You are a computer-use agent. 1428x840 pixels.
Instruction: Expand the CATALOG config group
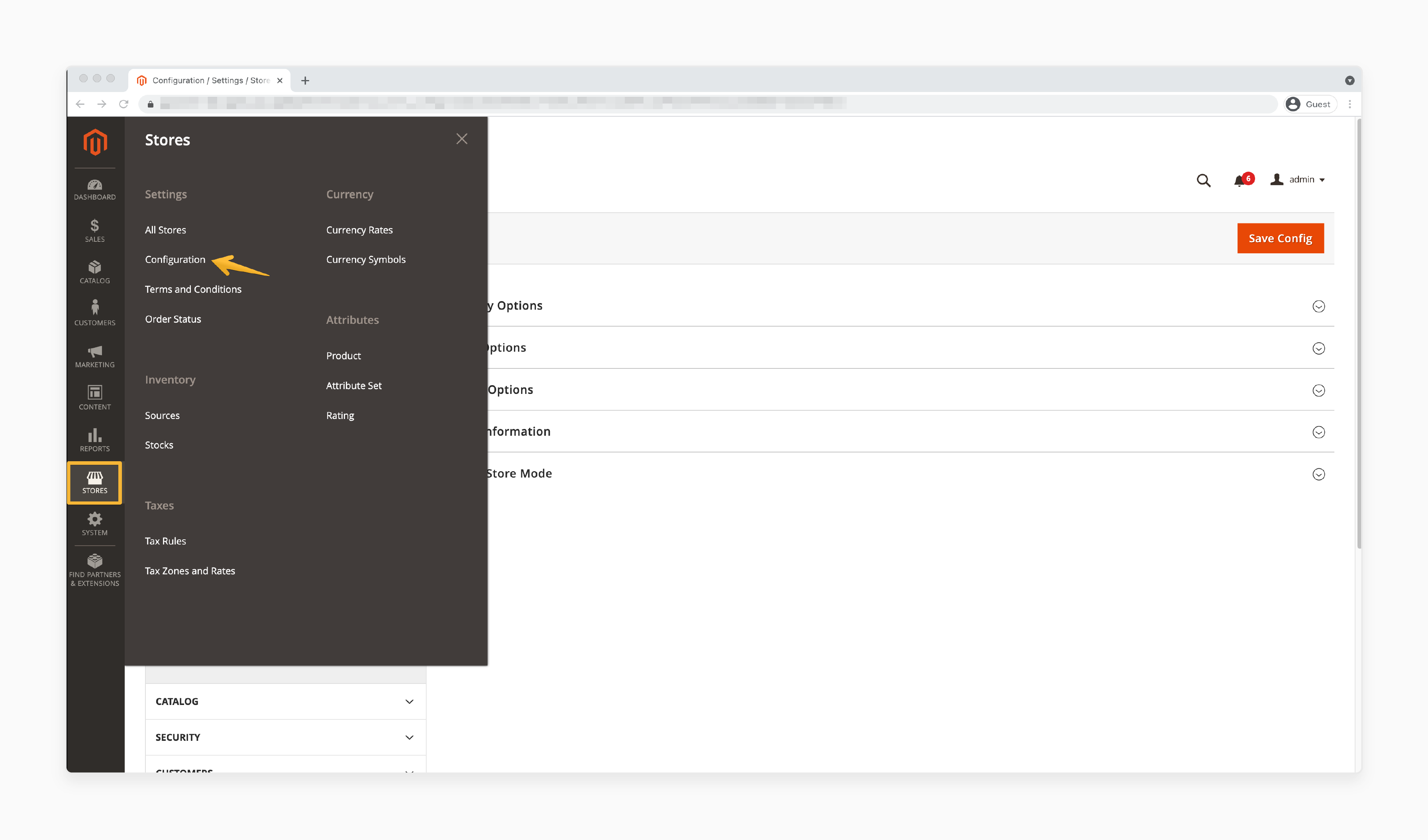285,701
